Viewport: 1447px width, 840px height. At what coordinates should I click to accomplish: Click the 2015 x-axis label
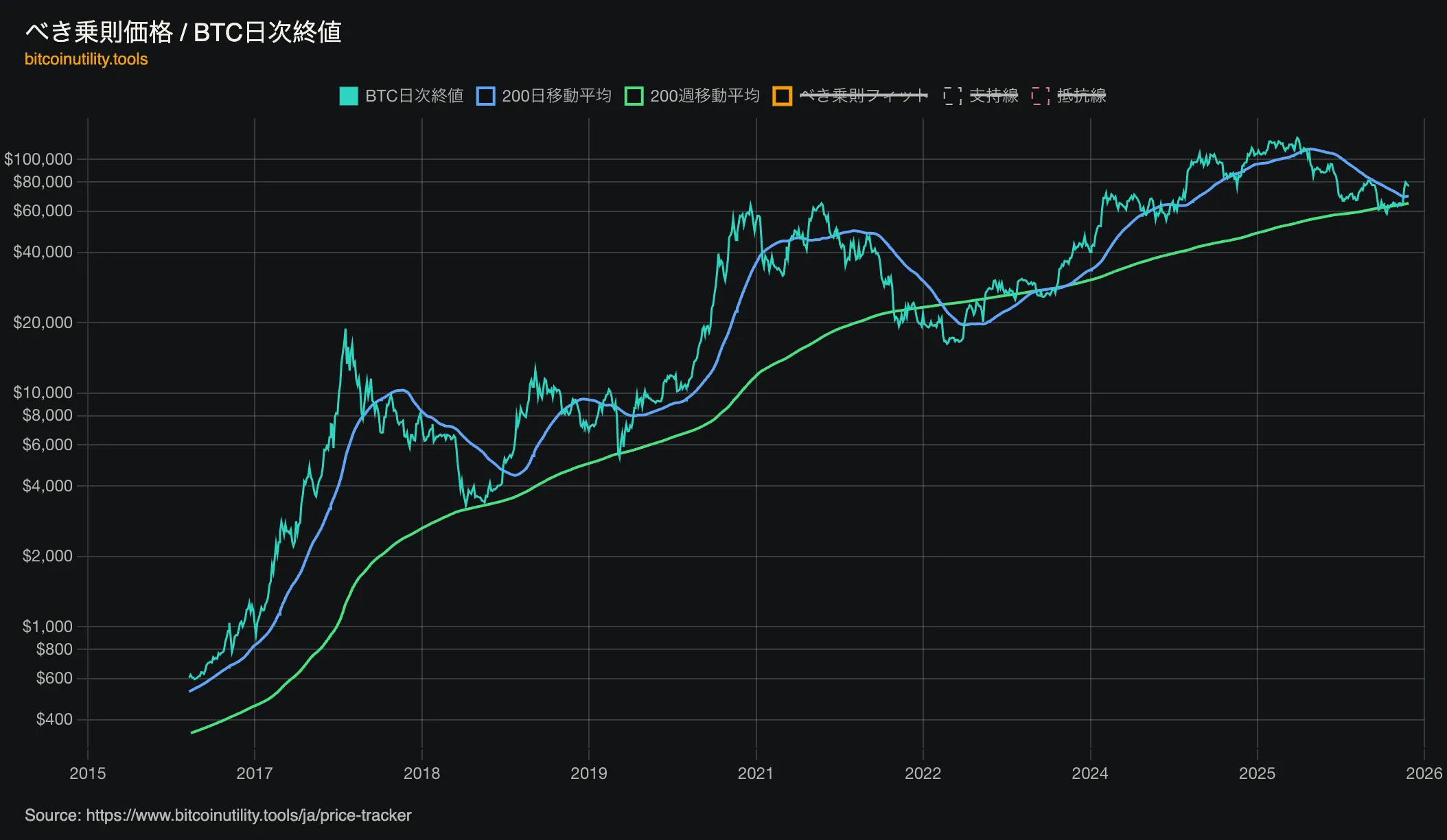click(88, 773)
